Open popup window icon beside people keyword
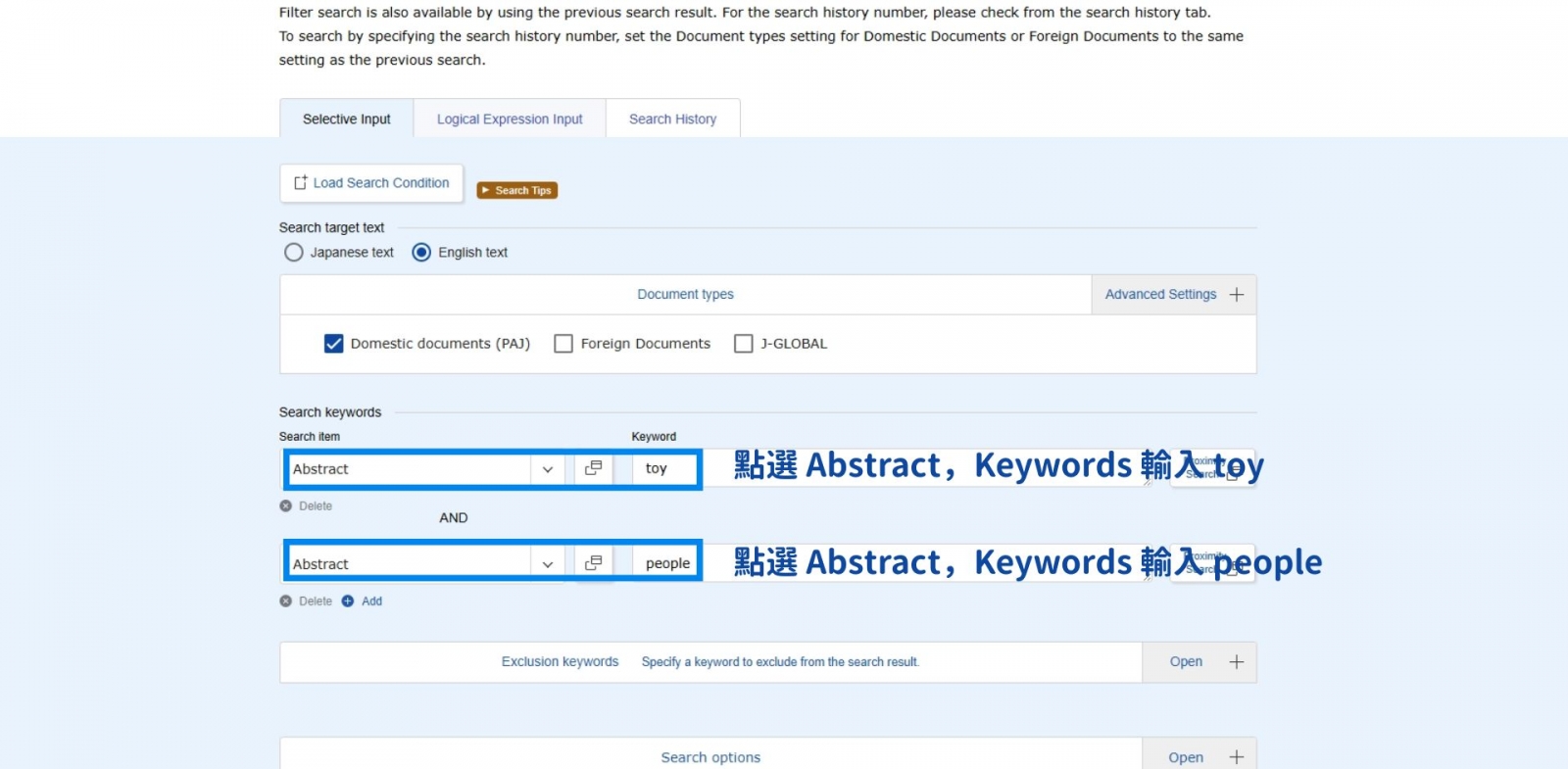The image size is (1568, 769). pos(593,563)
